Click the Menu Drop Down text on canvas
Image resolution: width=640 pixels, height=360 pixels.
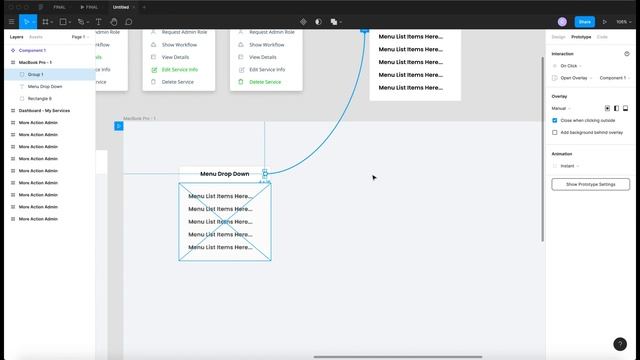(224, 174)
